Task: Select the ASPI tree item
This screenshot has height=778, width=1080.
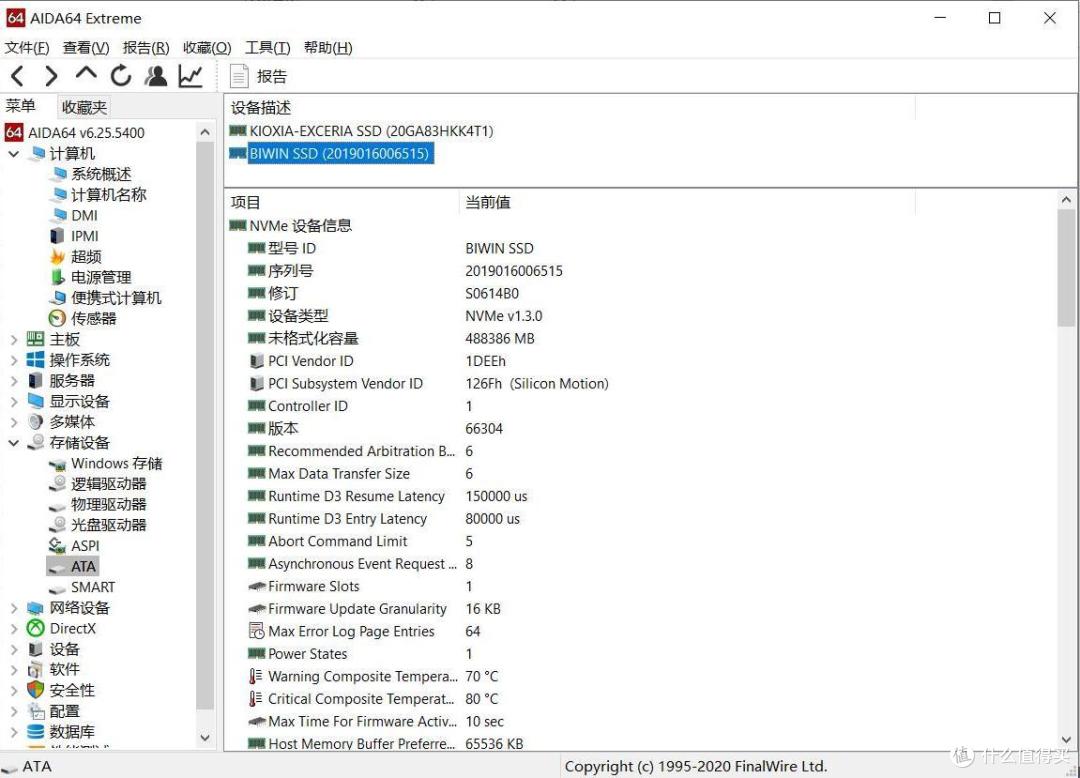Action: click(76, 546)
